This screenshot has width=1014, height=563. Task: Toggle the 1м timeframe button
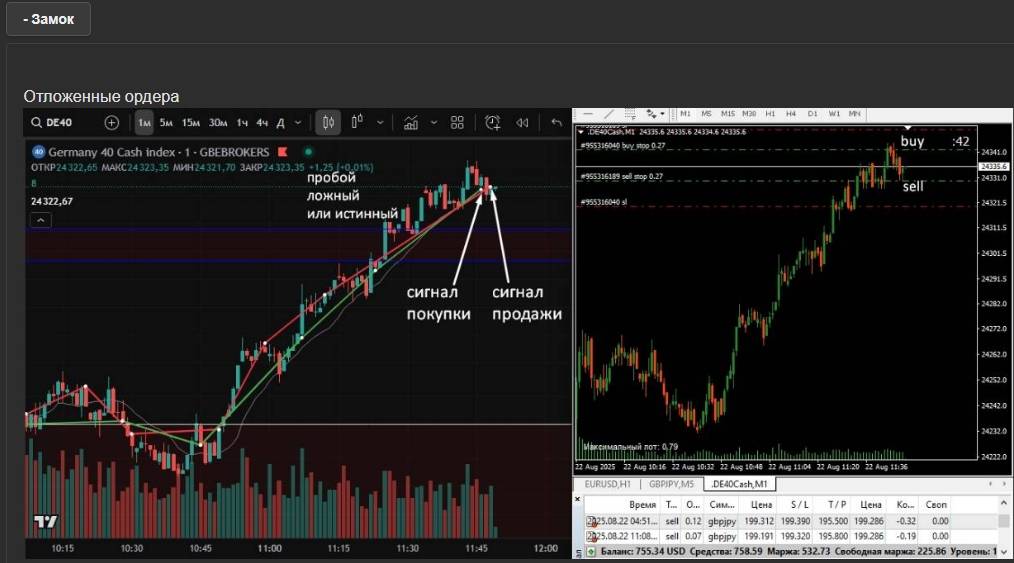(x=144, y=123)
